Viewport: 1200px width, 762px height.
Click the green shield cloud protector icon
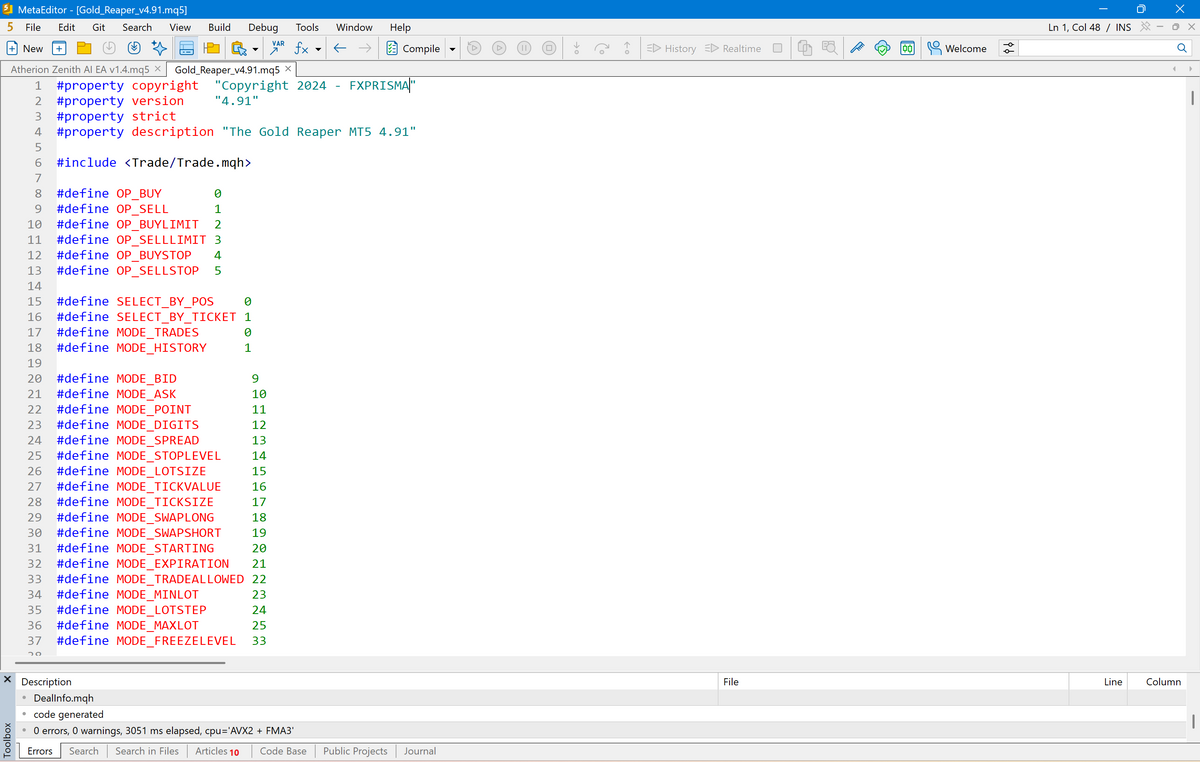882,48
